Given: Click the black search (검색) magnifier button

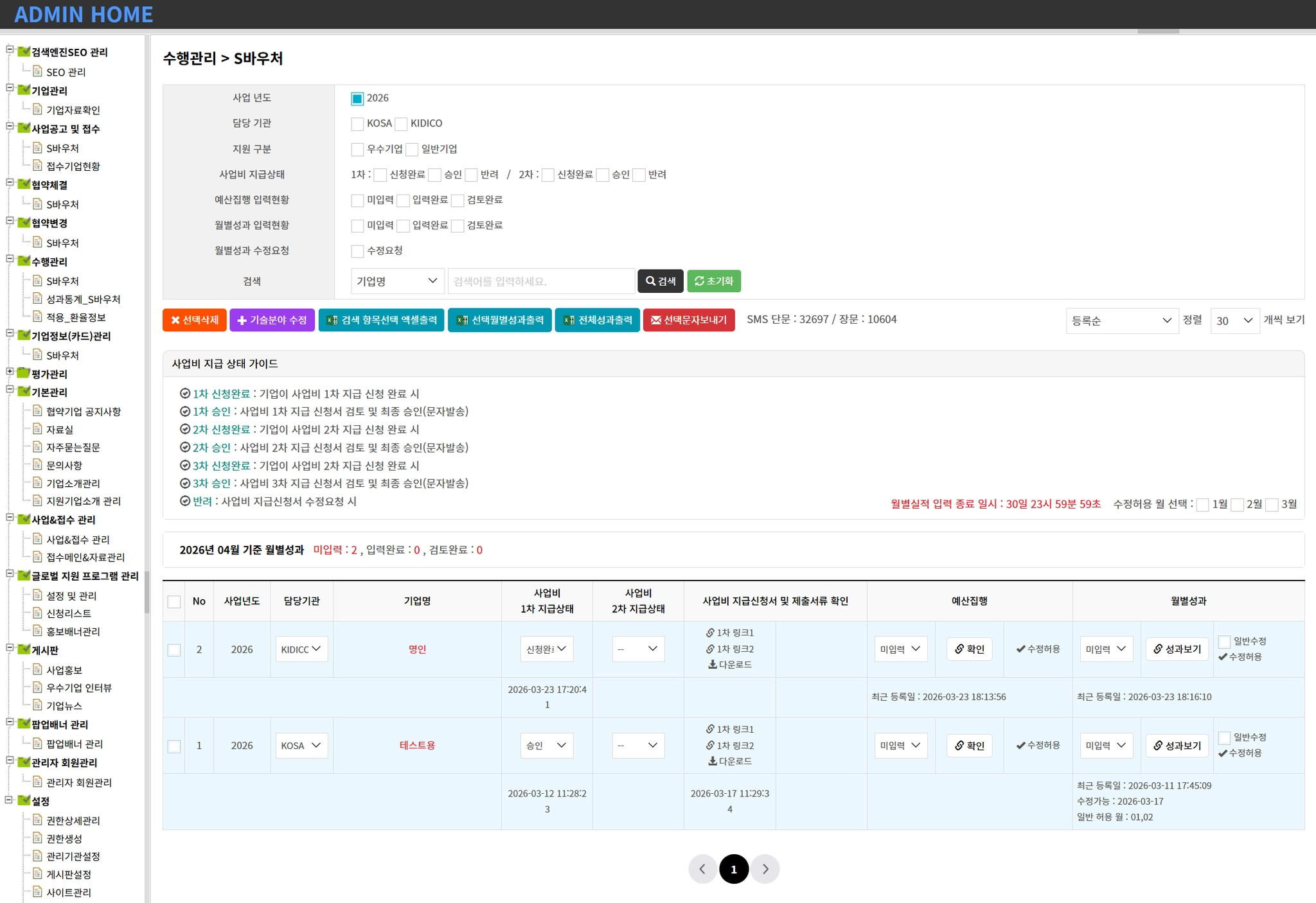Looking at the screenshot, I should point(660,281).
